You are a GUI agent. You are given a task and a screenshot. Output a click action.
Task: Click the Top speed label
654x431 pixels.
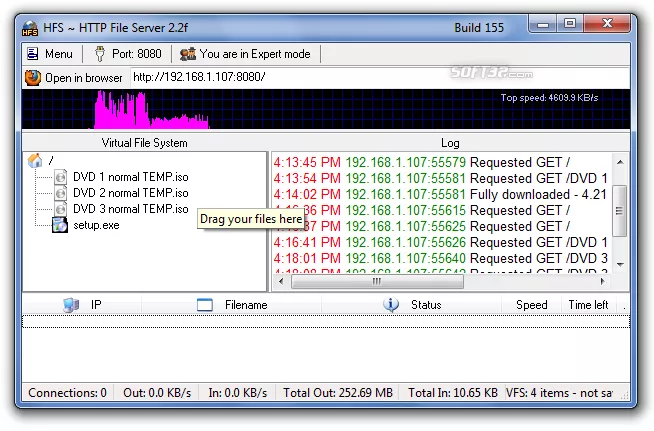tap(549, 98)
